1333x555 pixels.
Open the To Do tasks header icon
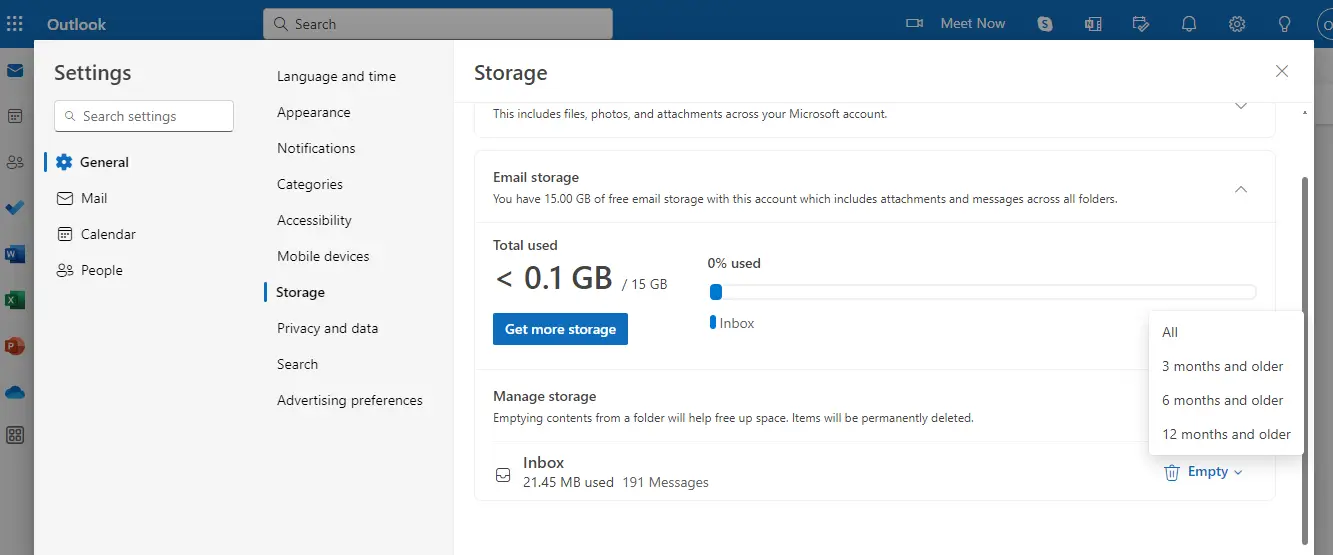pyautogui.click(x=1141, y=24)
